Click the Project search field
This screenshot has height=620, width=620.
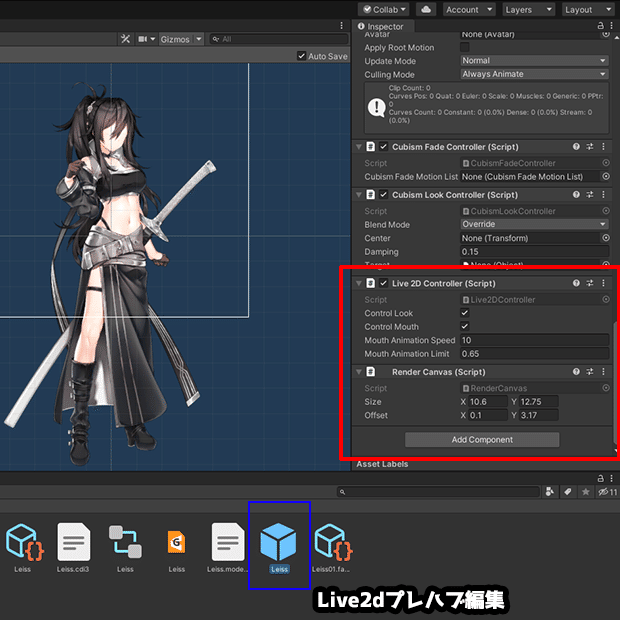pyautogui.click(x=438, y=492)
